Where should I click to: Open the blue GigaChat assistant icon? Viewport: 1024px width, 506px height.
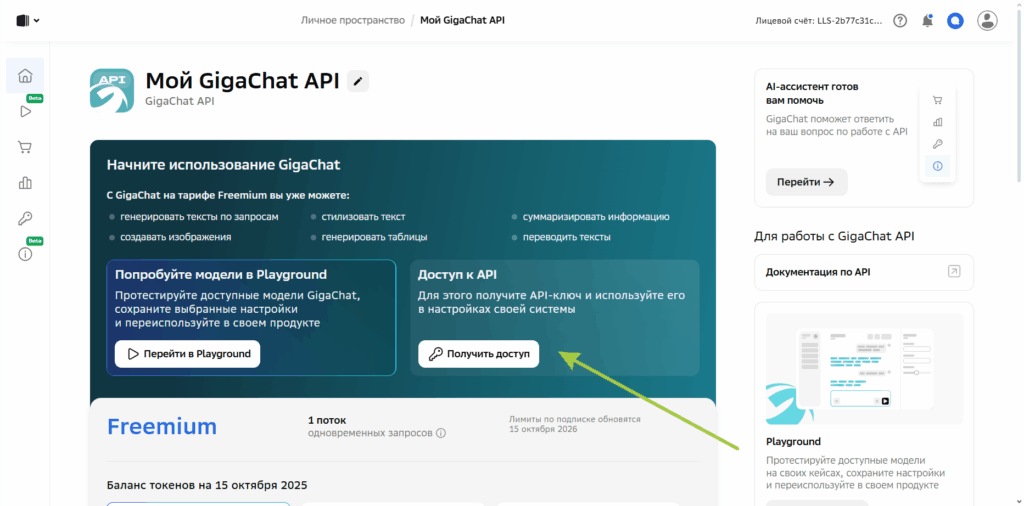(x=955, y=20)
